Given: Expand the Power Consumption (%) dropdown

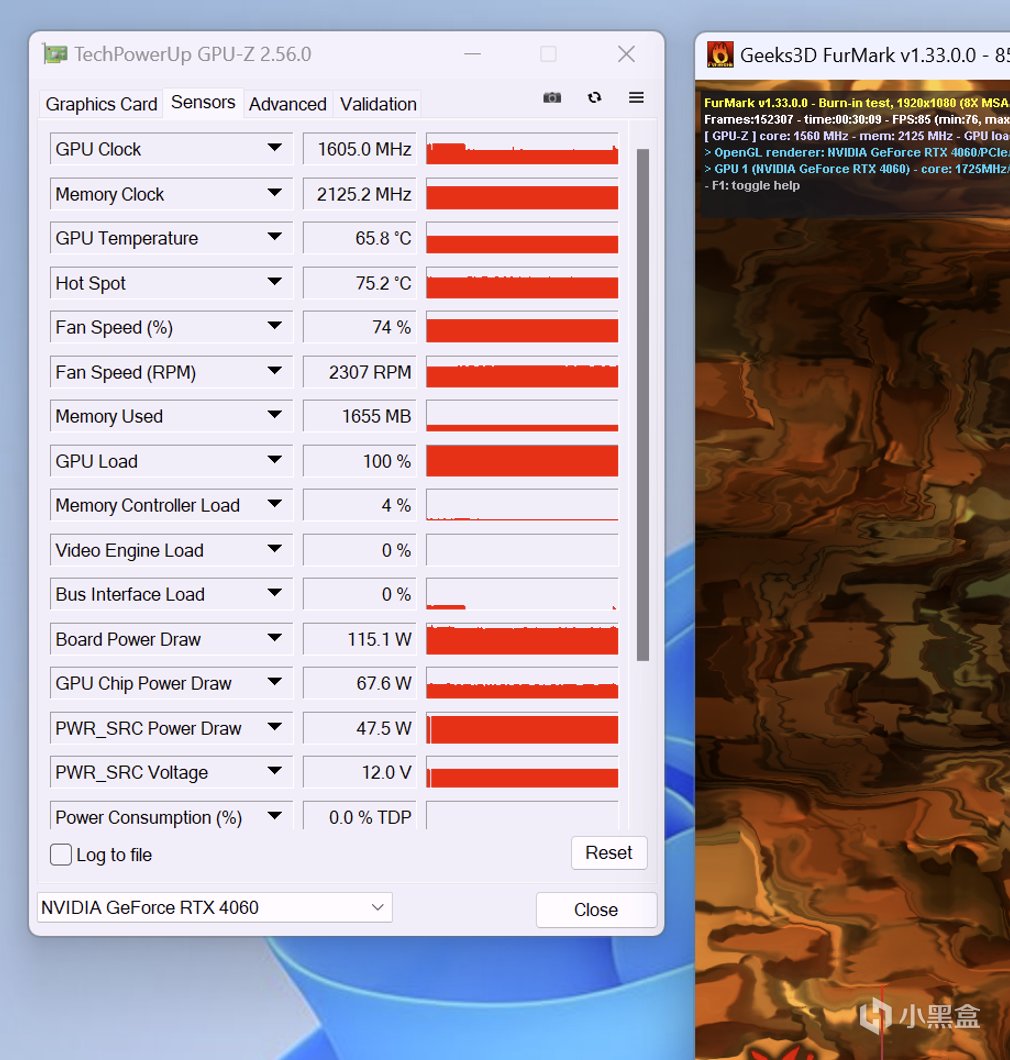Looking at the screenshot, I should tap(274, 816).
